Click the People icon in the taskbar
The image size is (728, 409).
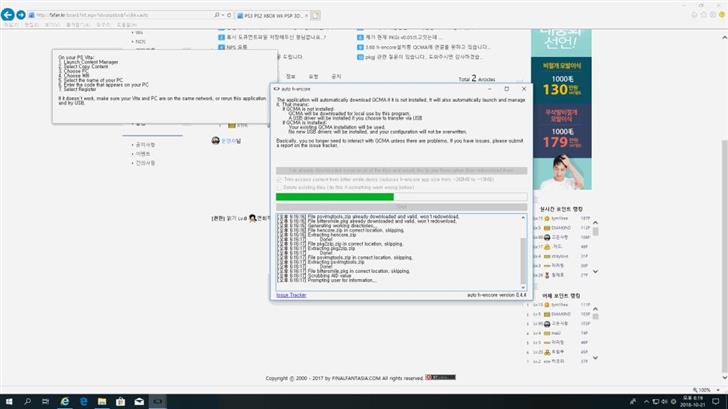[633, 402]
